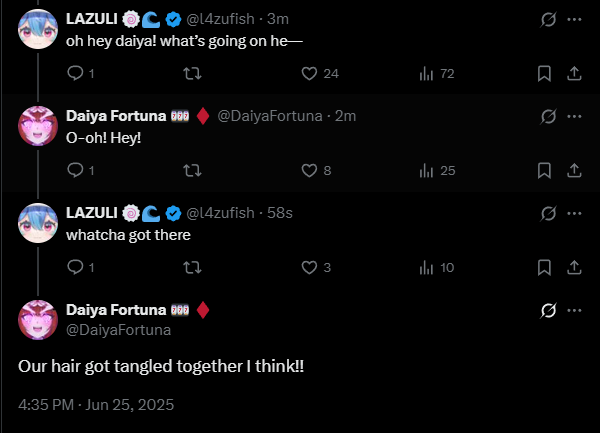The height and width of the screenshot is (433, 600).
Task: Share the "whatcha got there" tweet
Action: point(574,267)
